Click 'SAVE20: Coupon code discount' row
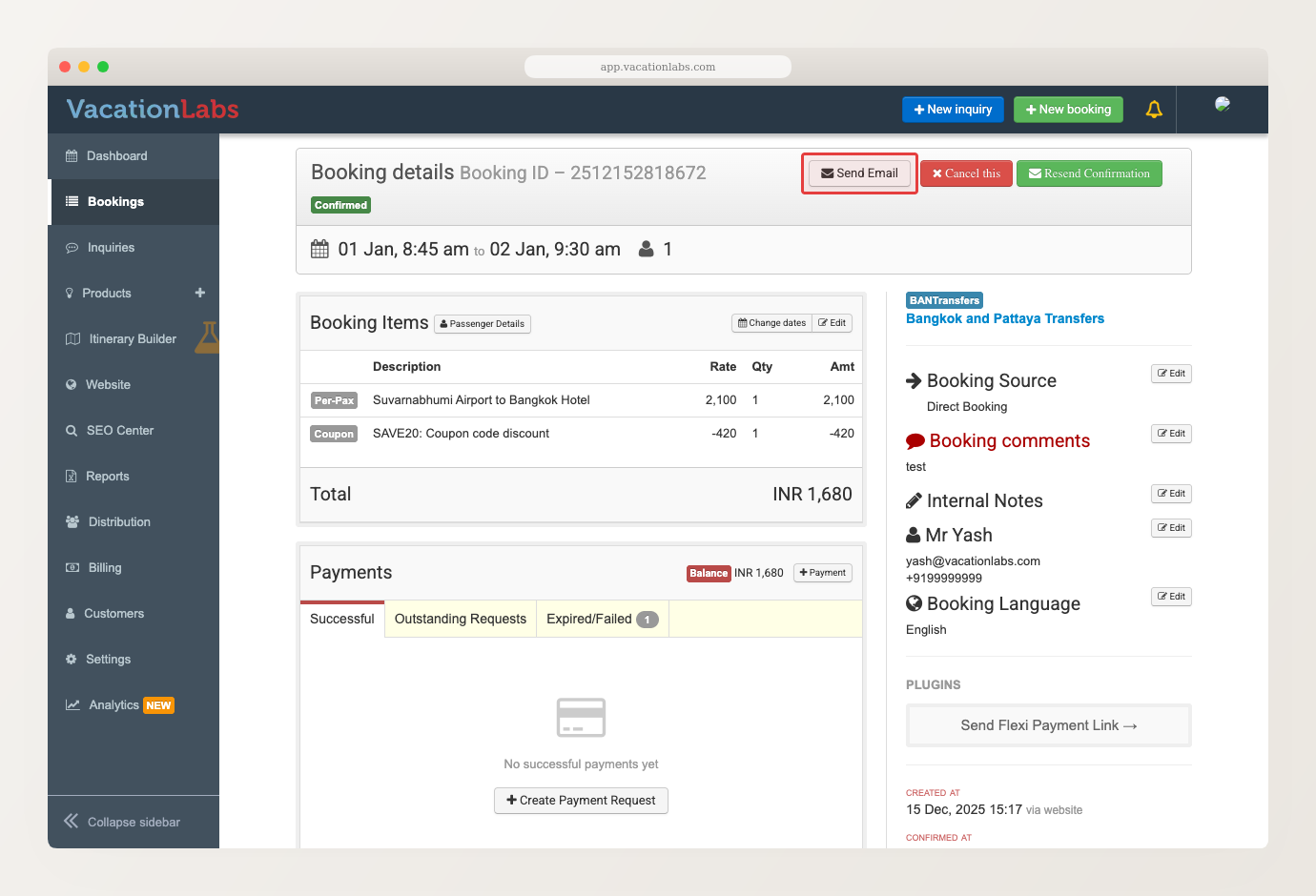This screenshot has height=896, width=1316. point(582,434)
